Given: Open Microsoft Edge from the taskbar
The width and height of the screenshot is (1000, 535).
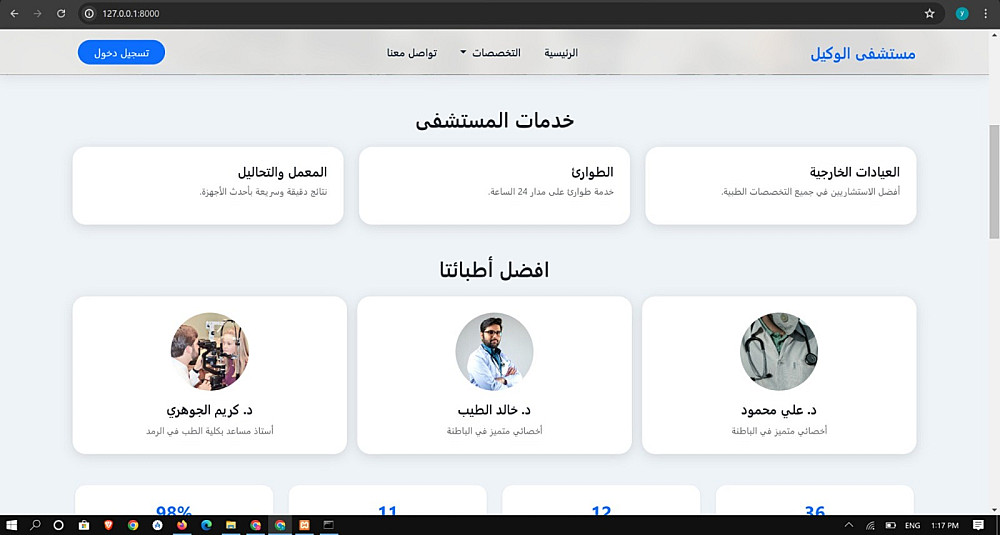Looking at the screenshot, I should [x=206, y=525].
